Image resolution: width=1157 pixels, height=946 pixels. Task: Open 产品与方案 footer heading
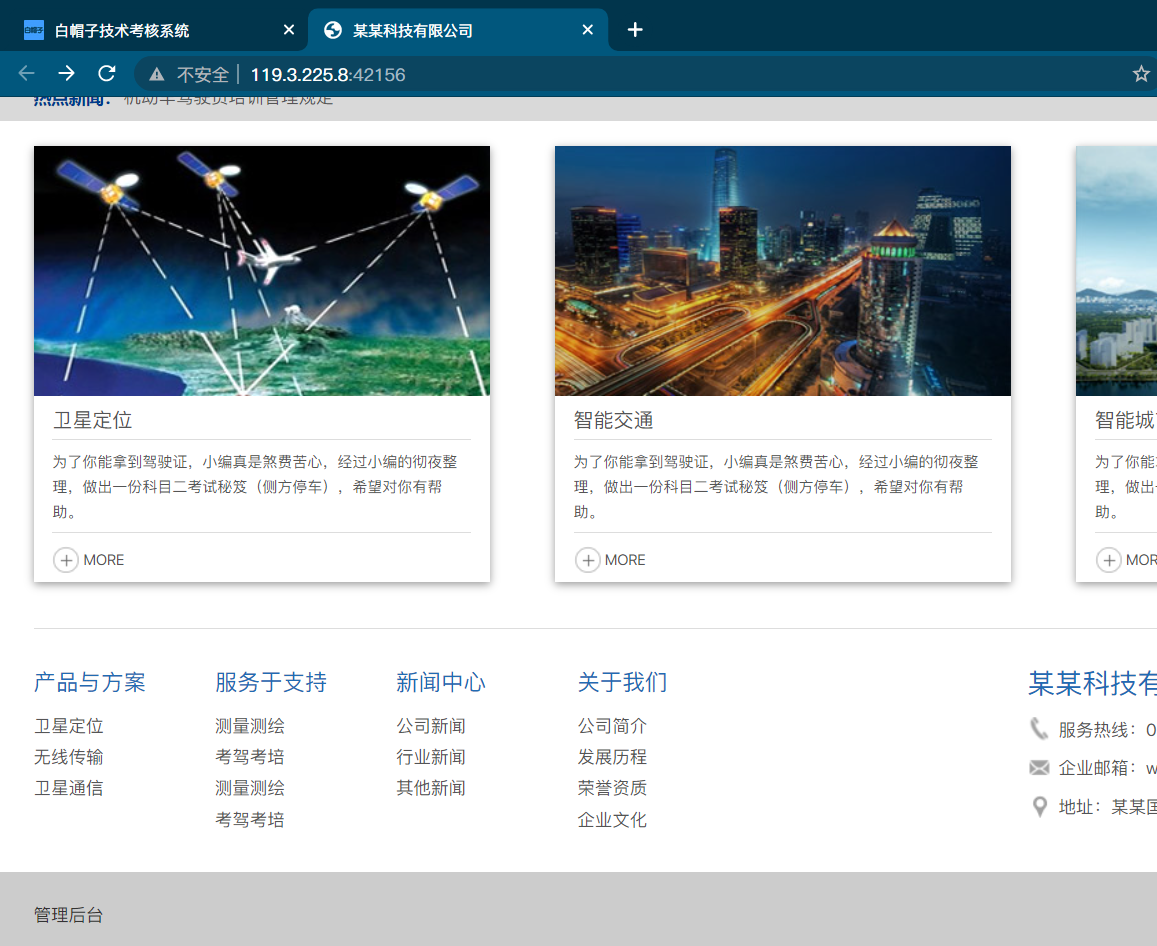[89, 682]
